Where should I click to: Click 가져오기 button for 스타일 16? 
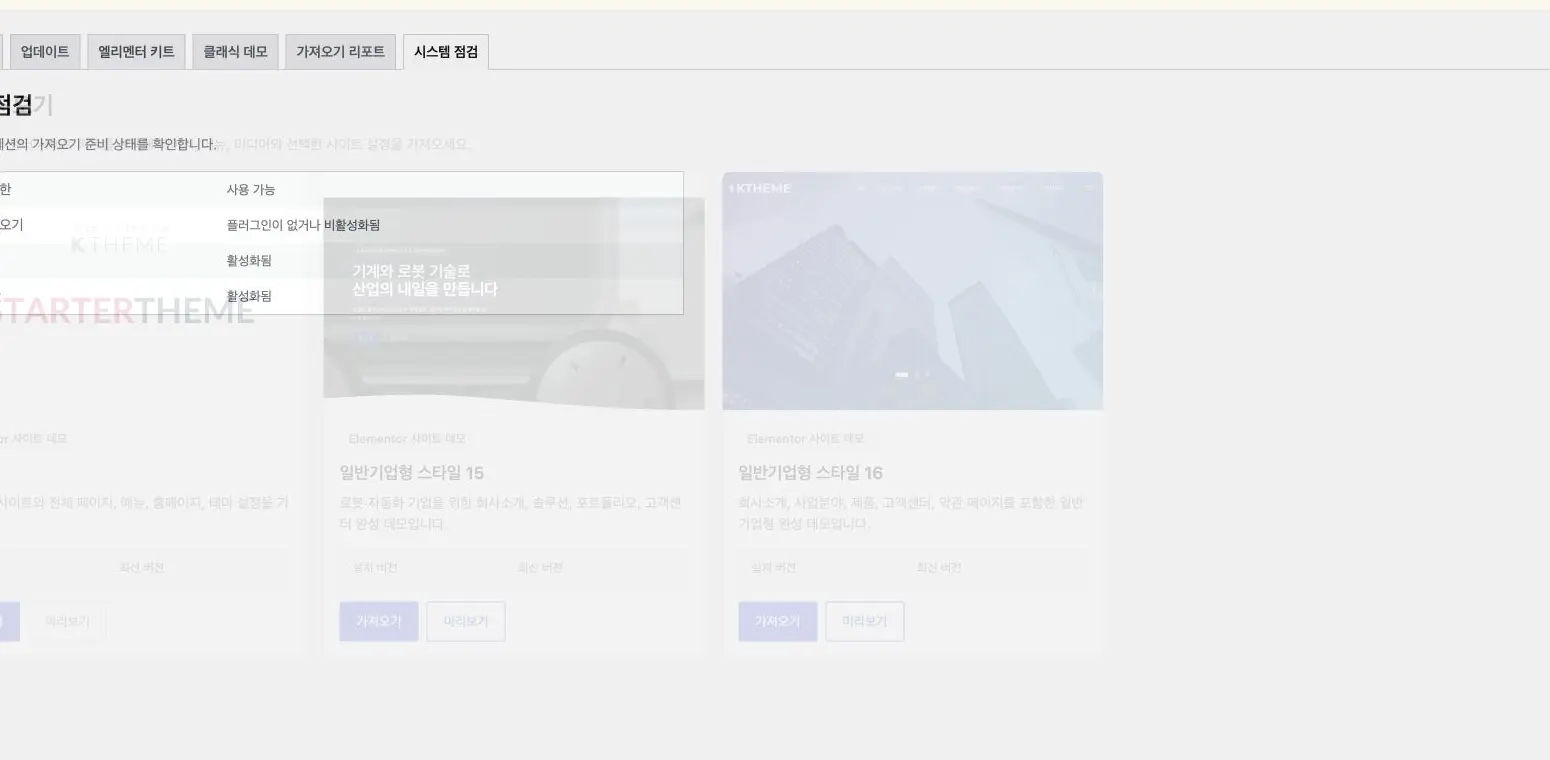pos(778,621)
